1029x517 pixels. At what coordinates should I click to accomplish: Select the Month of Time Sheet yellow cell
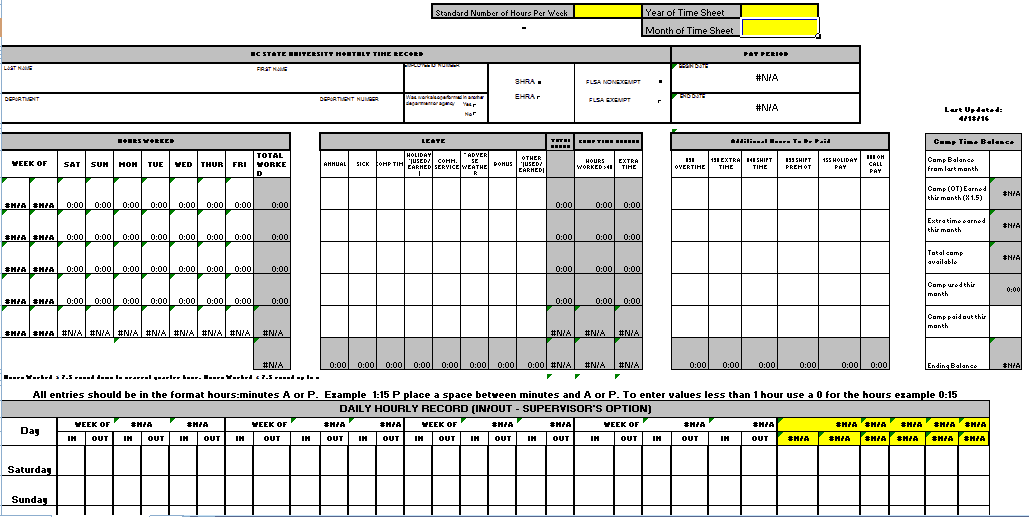779,28
